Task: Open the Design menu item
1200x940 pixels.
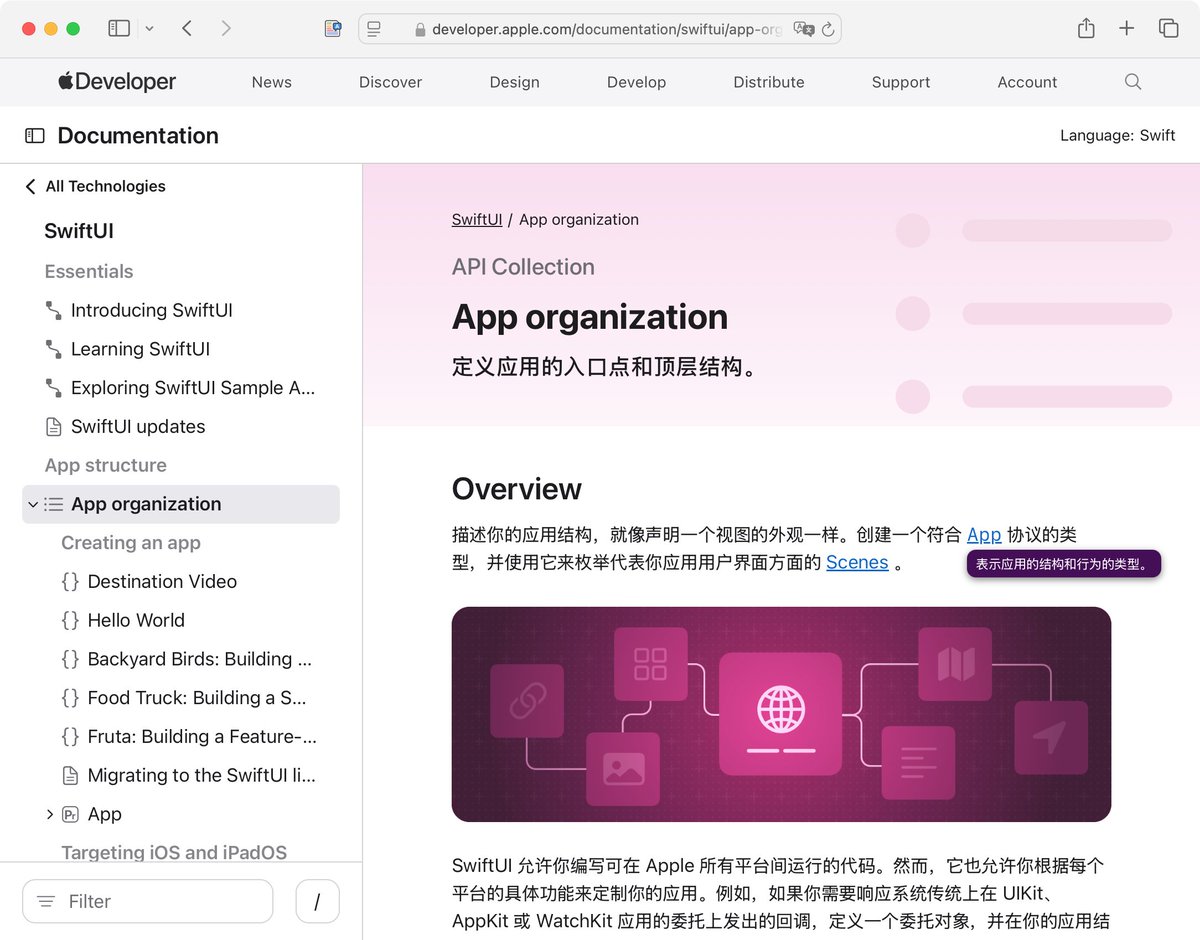Action: coord(515,82)
